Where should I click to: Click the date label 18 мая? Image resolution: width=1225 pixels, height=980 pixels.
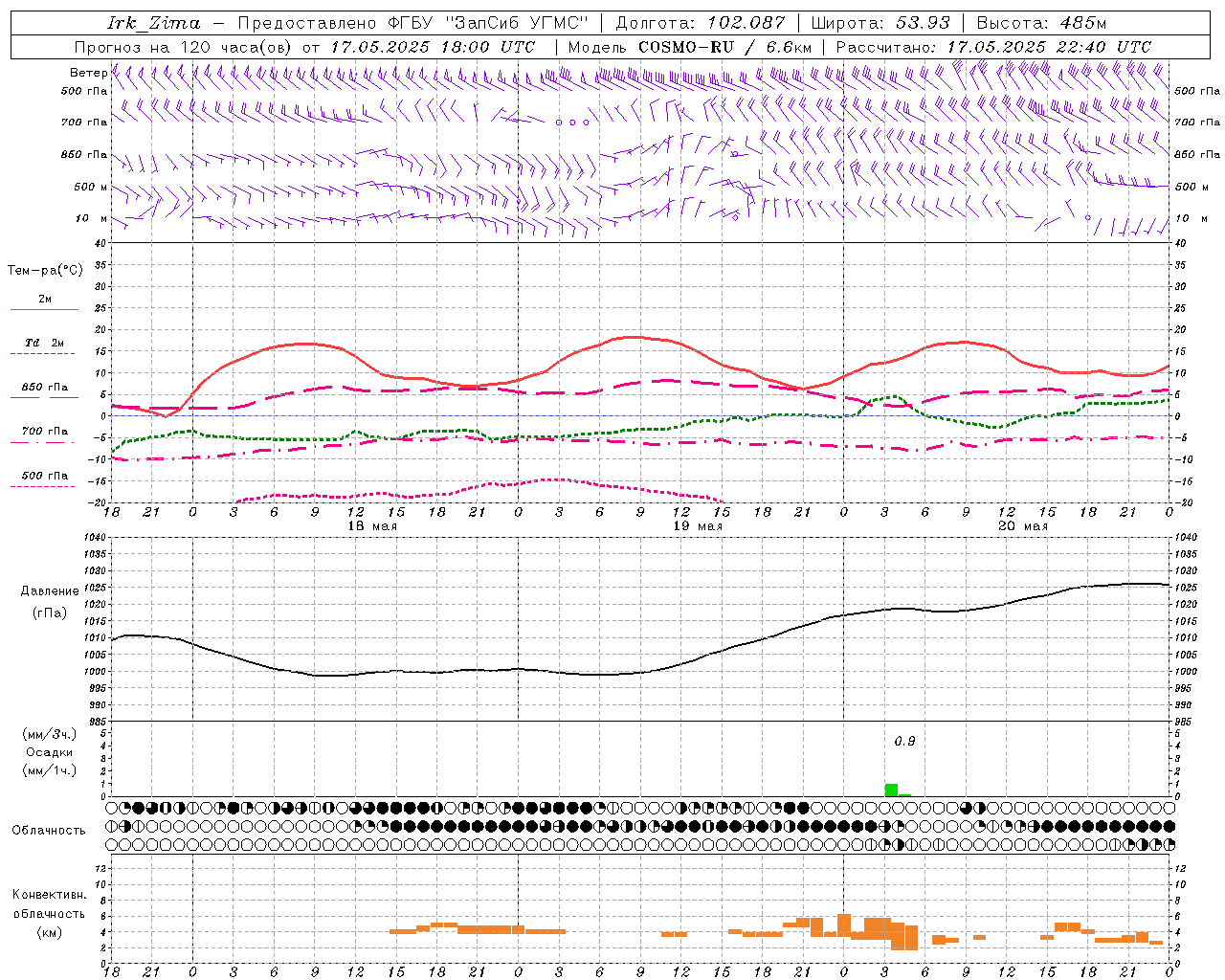[372, 526]
